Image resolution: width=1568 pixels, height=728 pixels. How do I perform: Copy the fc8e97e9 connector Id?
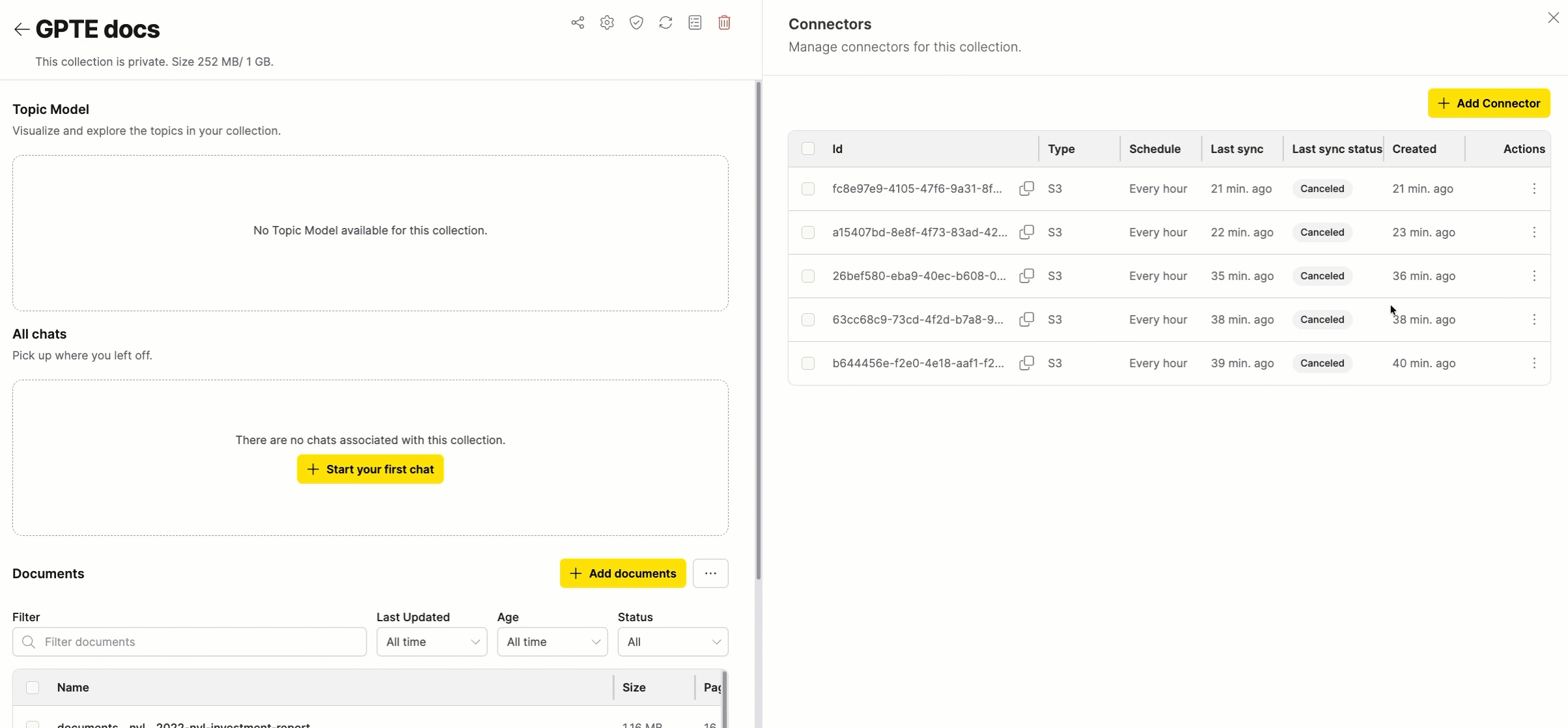[x=1026, y=189]
